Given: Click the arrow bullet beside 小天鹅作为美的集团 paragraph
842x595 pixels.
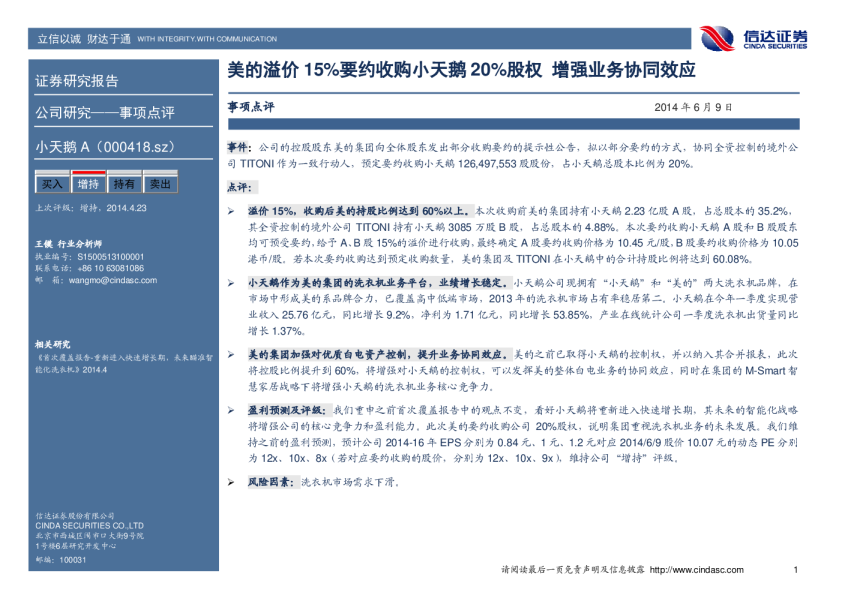Looking at the screenshot, I should coord(231,283).
